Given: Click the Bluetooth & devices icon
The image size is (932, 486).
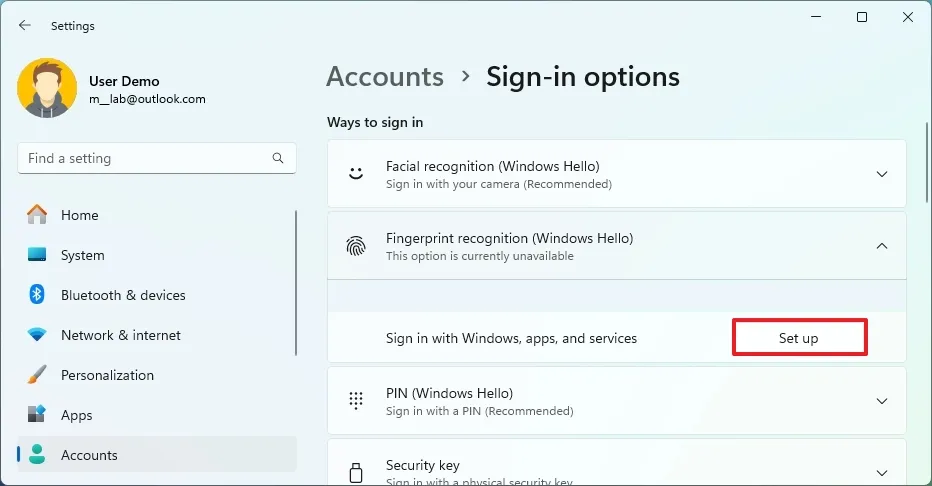Looking at the screenshot, I should (37, 295).
